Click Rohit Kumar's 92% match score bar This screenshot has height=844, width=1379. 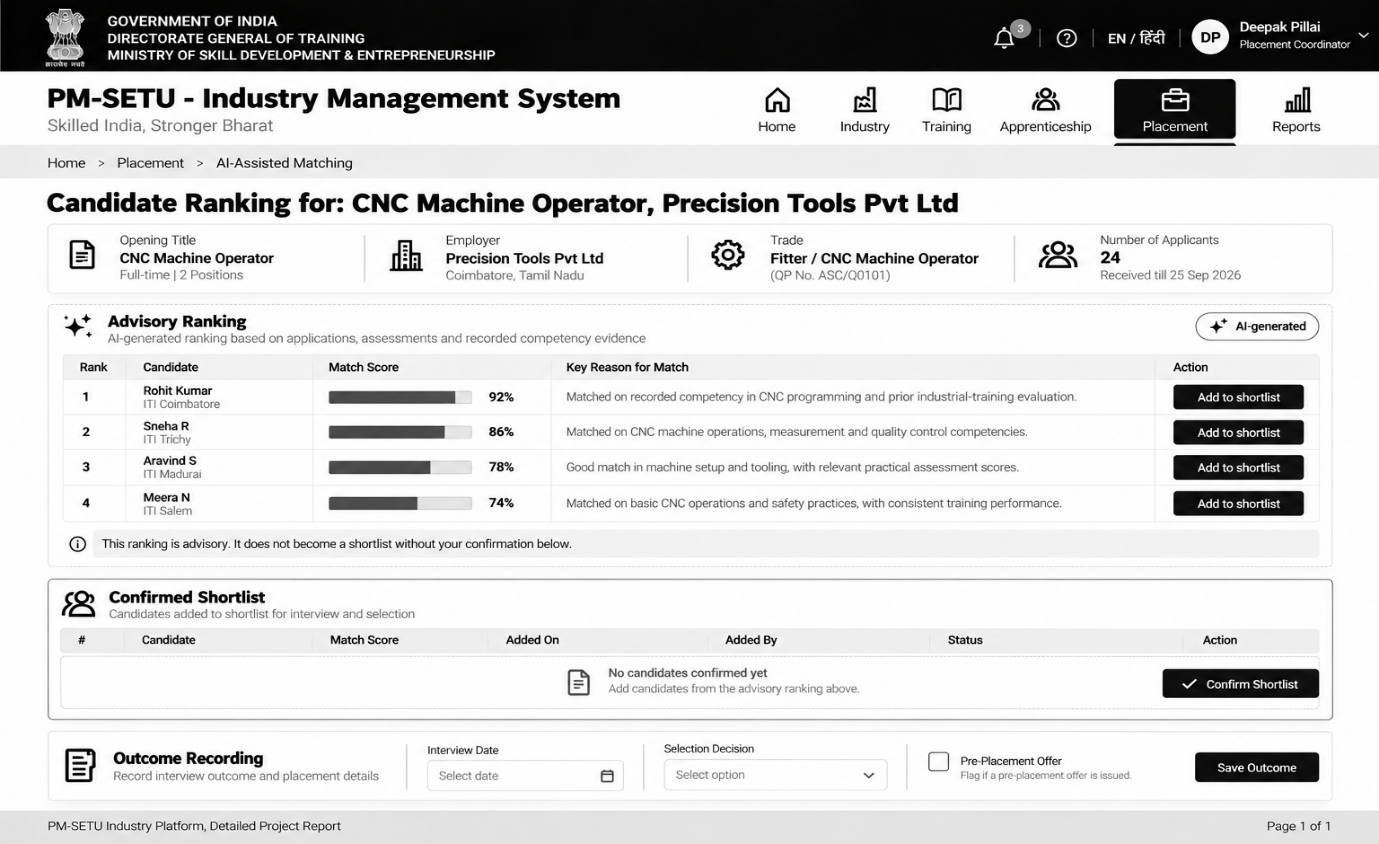coord(400,397)
